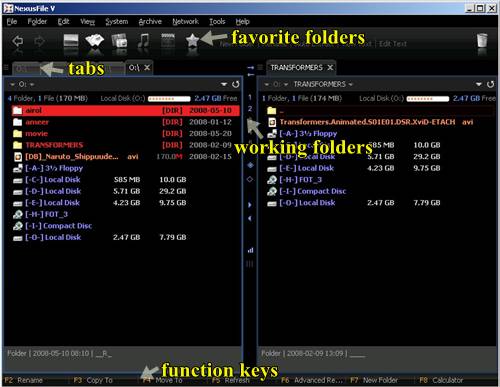The width and height of the screenshot is (500, 387).
Task: Click F6 Advanced Re... function key button
Action: (x=312, y=380)
